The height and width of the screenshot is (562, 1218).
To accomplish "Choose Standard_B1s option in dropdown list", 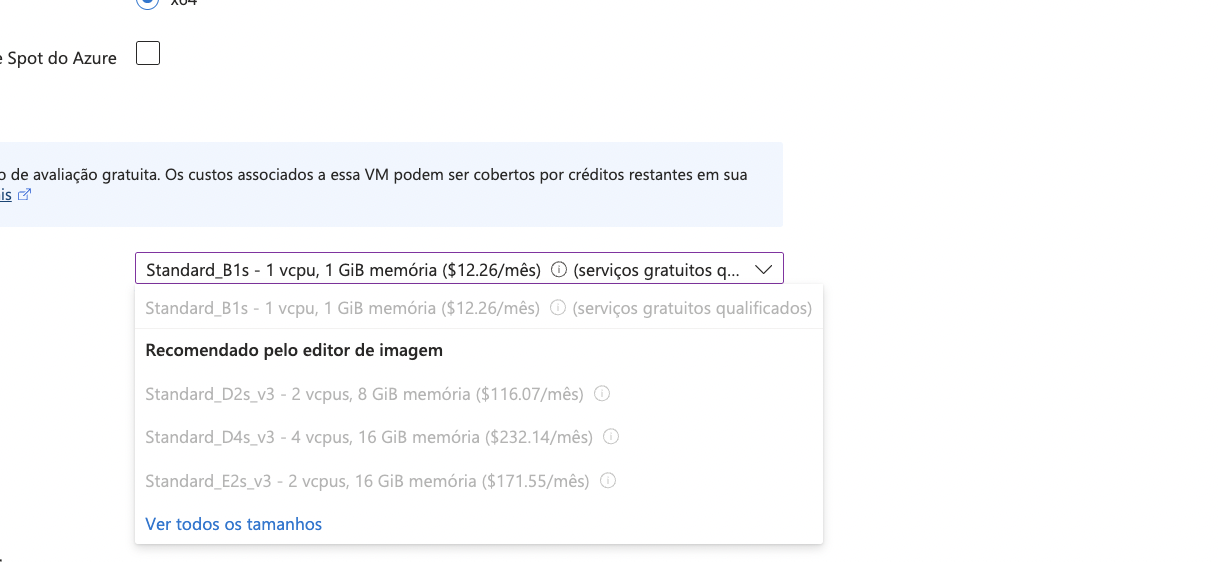I will click(478, 308).
